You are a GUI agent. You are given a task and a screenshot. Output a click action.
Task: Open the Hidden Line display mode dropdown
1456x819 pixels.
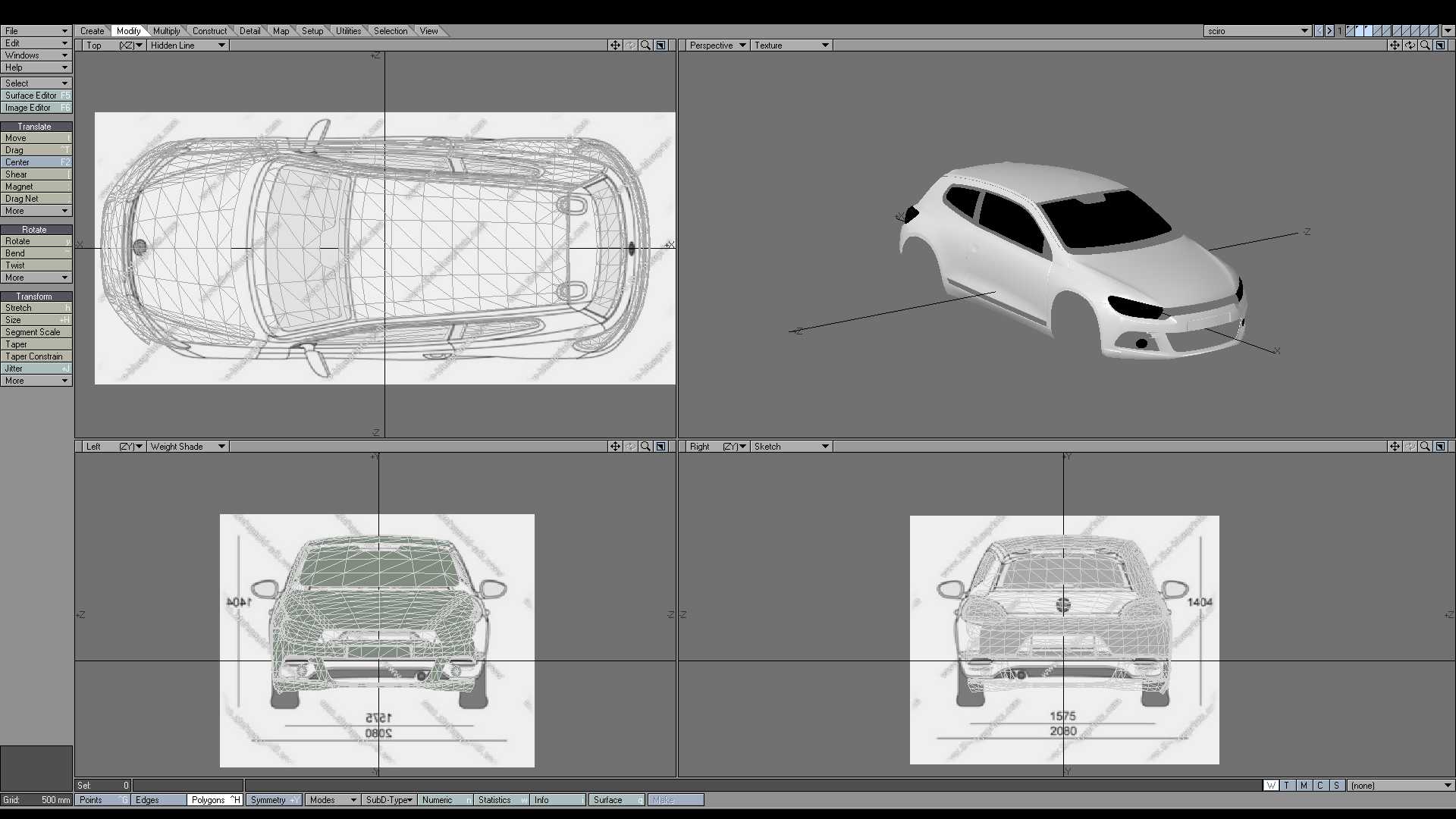[x=188, y=45]
